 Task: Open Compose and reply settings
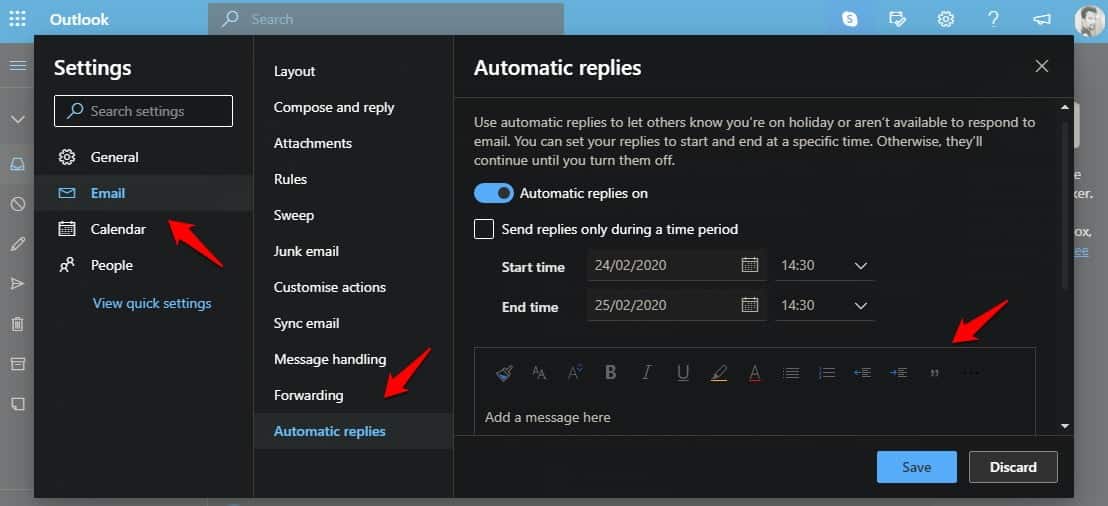tap(353, 107)
